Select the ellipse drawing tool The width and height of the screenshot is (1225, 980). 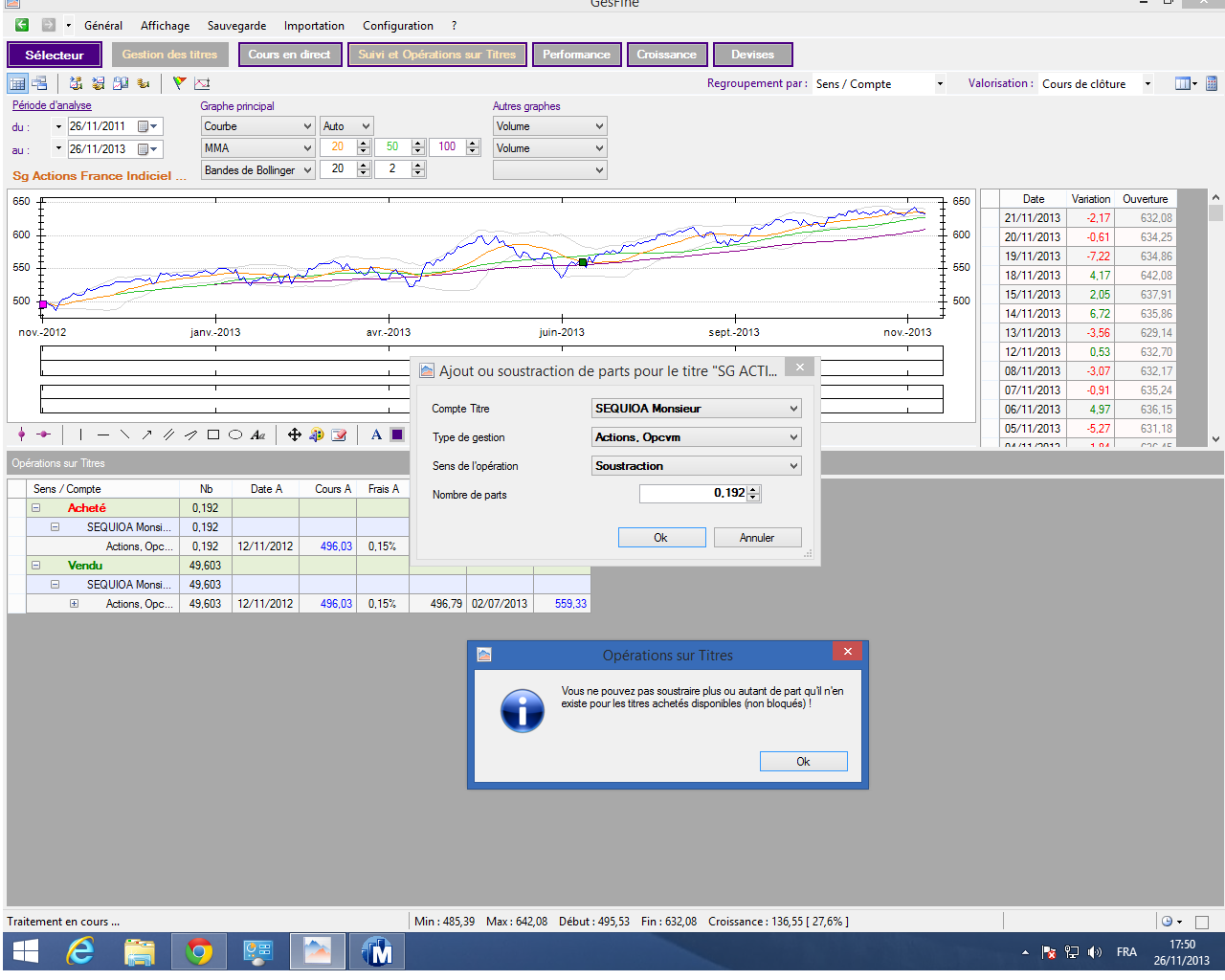click(235, 434)
